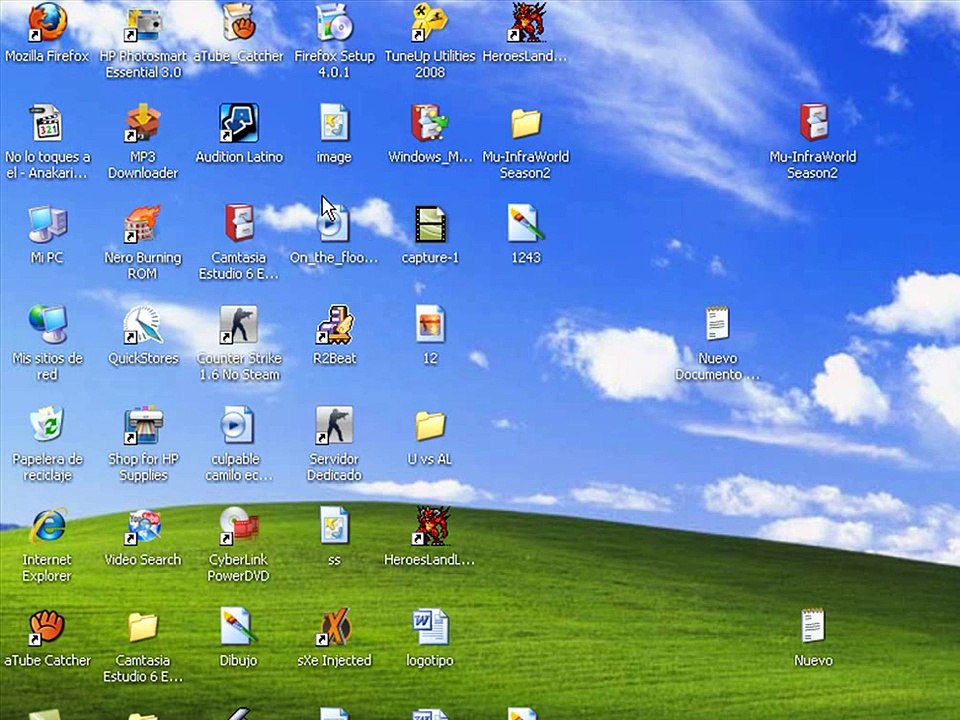
Task: Select the Dibujo paint file
Action: click(x=238, y=626)
